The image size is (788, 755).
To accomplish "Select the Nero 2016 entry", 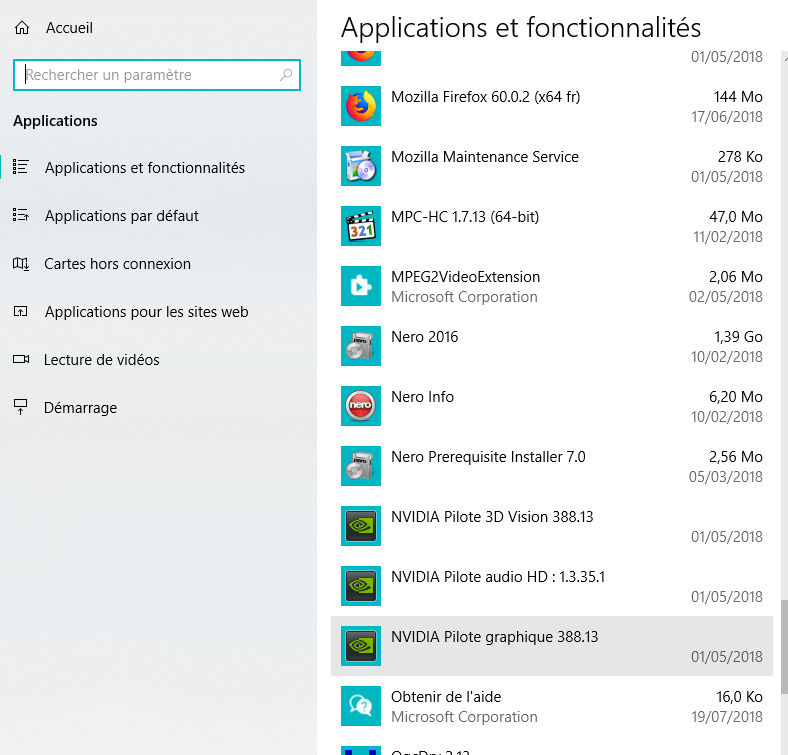I will pyautogui.click(x=552, y=346).
